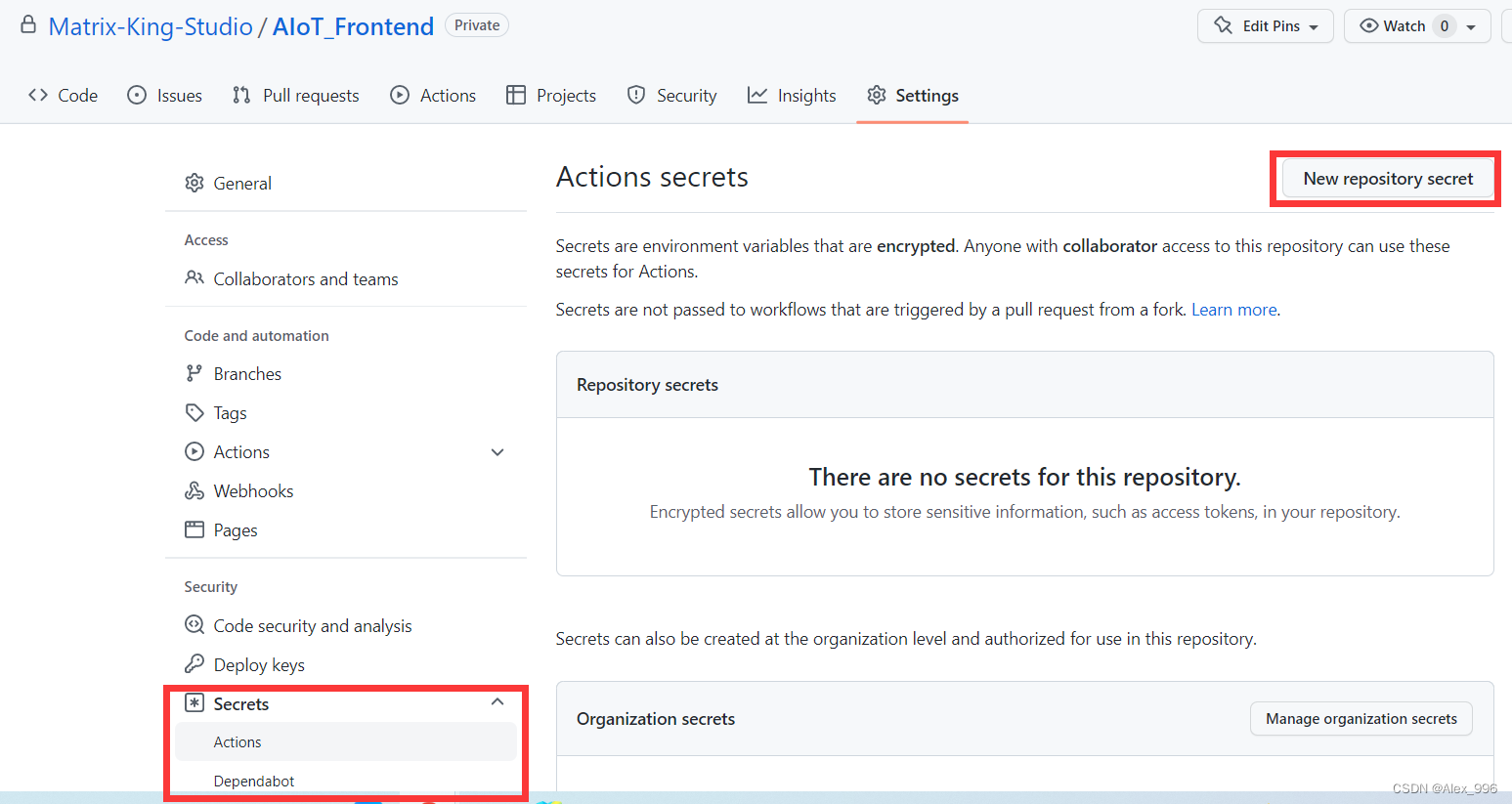Click the Insights graph icon
The height and width of the screenshot is (804, 1512).
pos(757,95)
